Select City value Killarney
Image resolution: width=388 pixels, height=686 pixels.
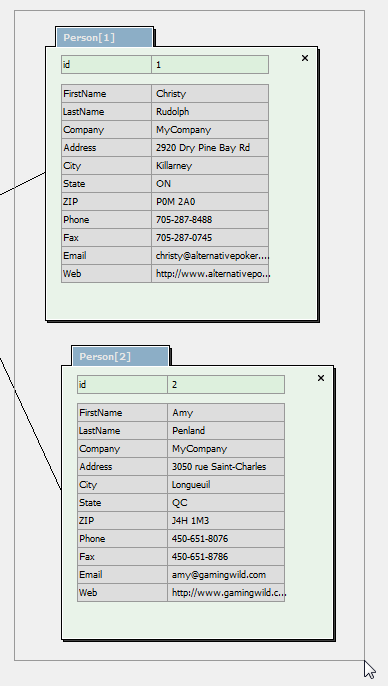point(210,165)
